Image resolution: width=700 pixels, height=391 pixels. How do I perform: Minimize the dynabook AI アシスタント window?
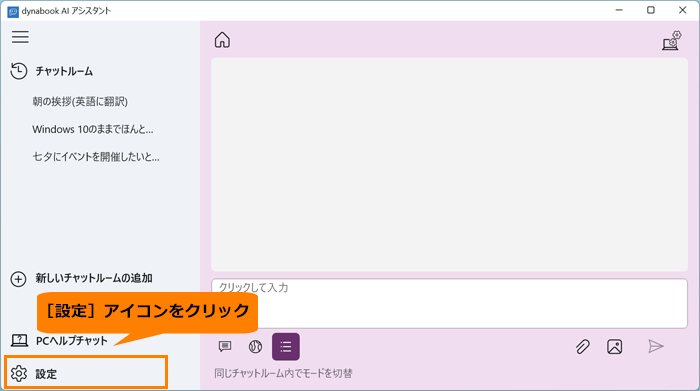click(619, 10)
